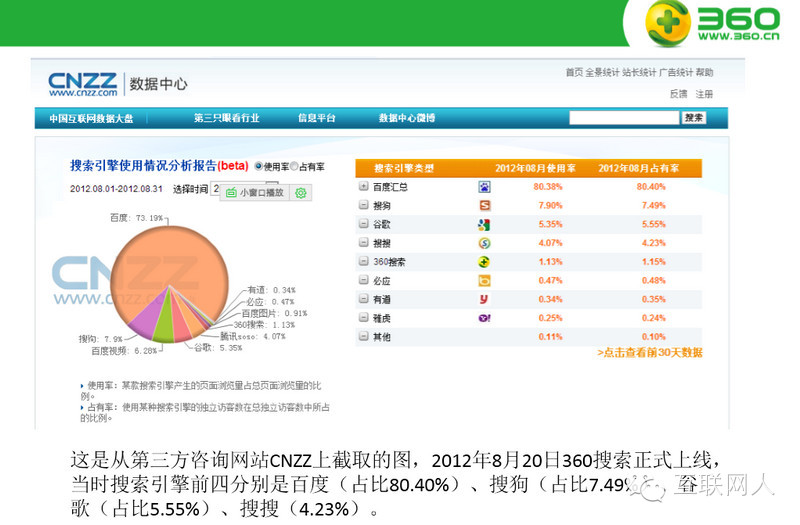
Task: Click the 注册 register link
Action: pyautogui.click(x=704, y=94)
